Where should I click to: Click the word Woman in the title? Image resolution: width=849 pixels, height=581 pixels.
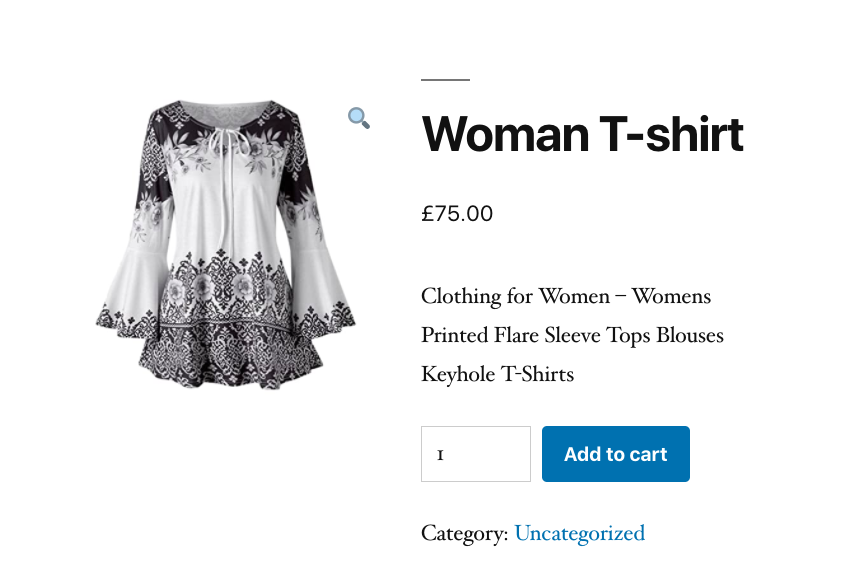point(505,134)
